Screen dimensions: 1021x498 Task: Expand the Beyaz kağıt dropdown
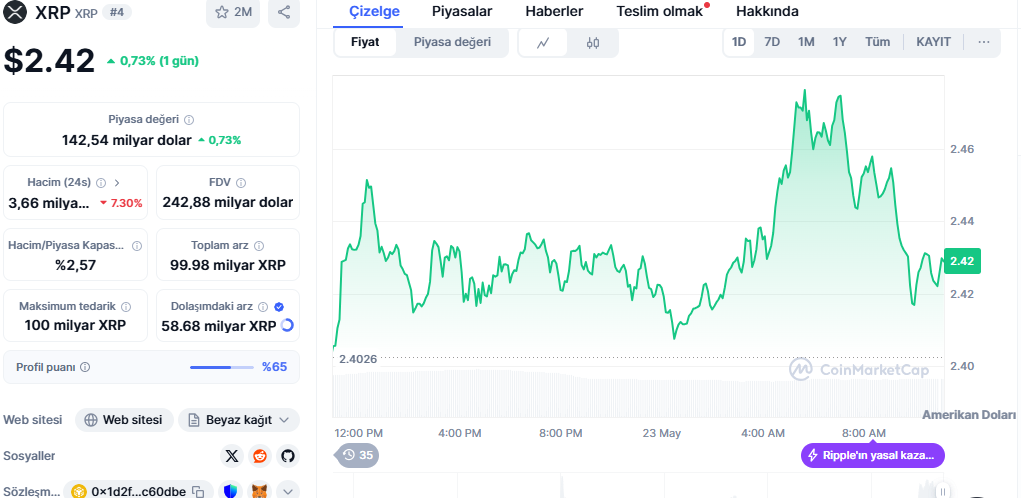pos(239,420)
